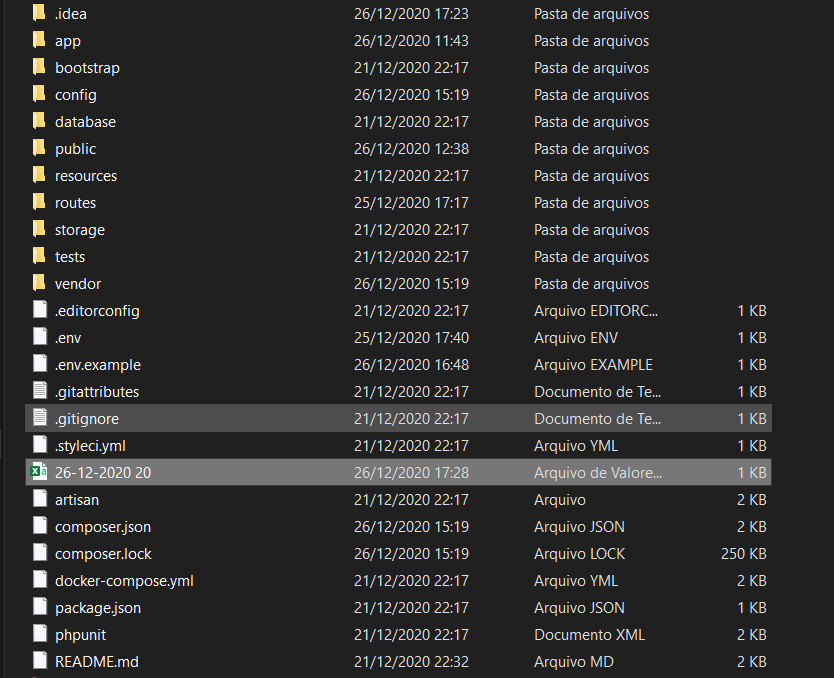Select the database folder name

(x=86, y=122)
